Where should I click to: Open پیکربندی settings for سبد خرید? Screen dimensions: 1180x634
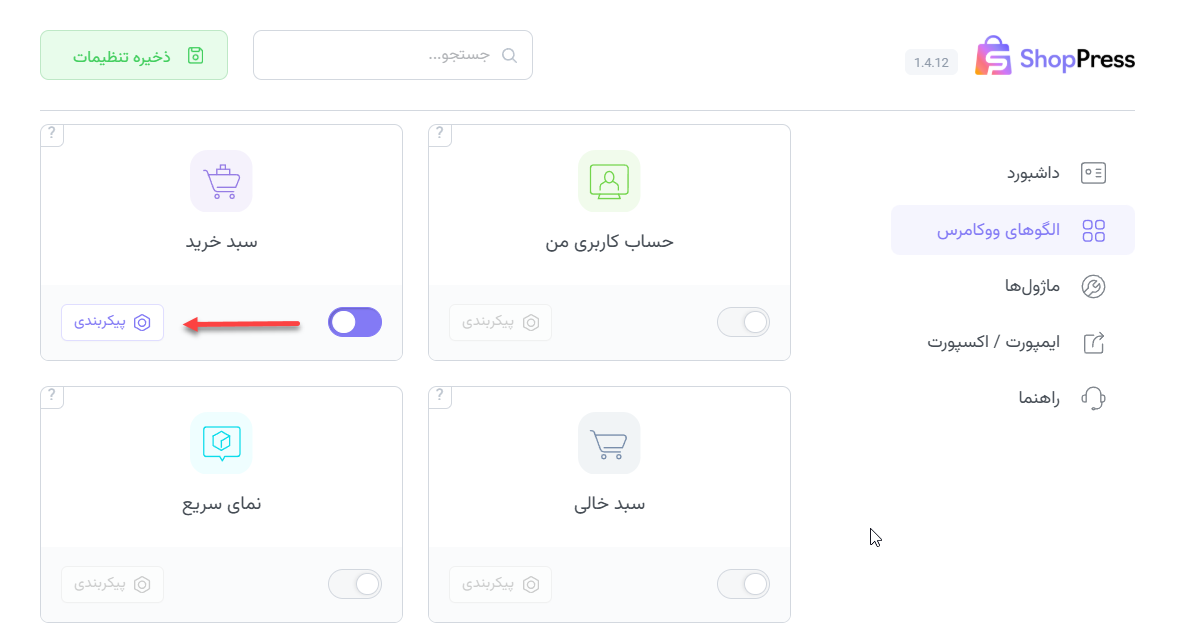tap(112, 322)
